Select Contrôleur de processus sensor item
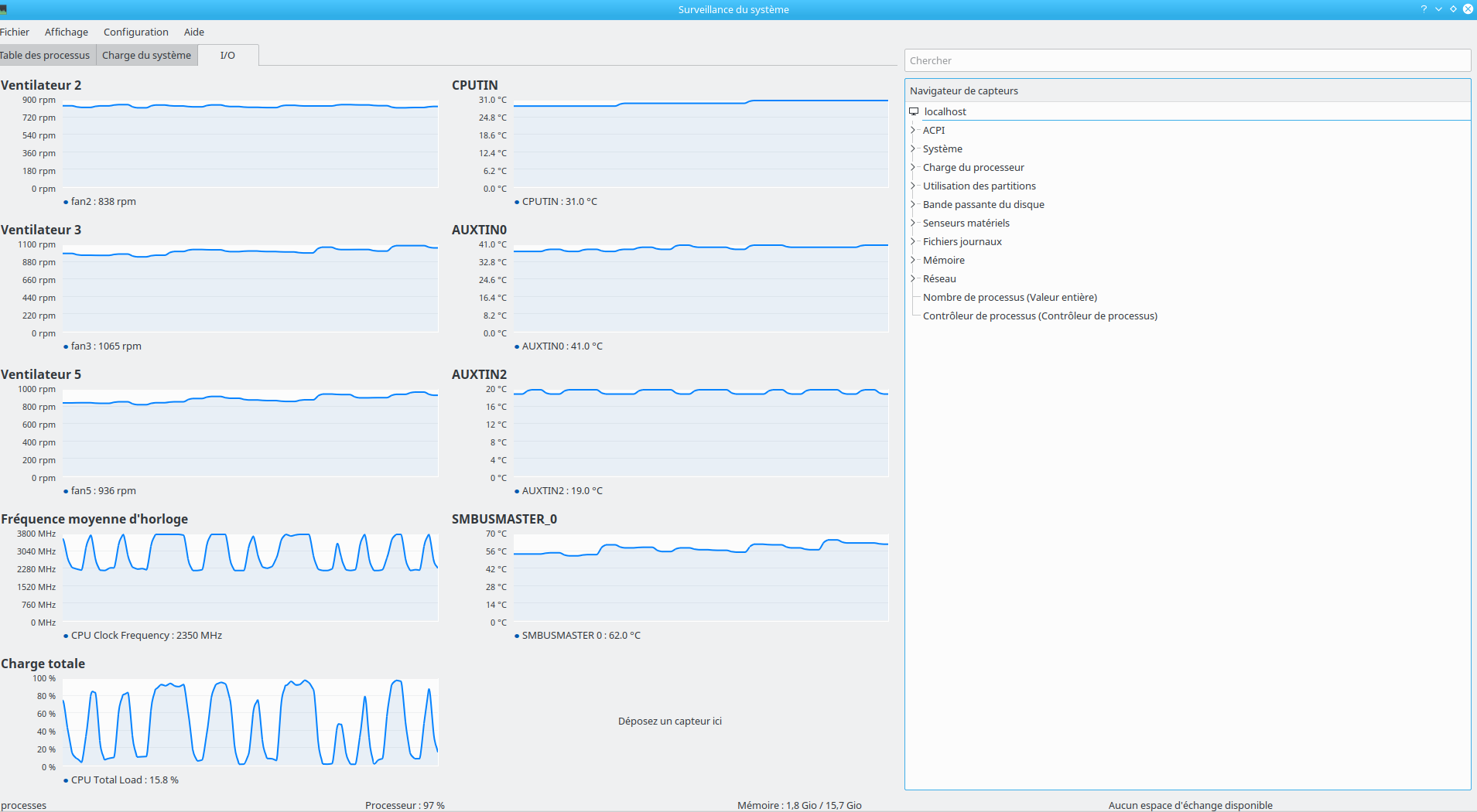The width and height of the screenshot is (1477, 812). (1040, 316)
